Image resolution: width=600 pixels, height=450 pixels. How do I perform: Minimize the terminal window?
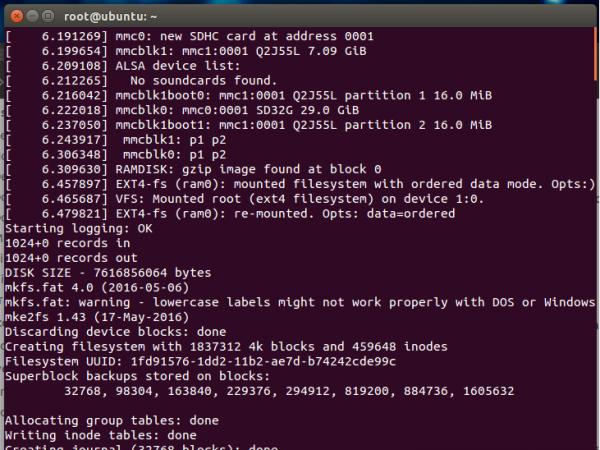(31, 14)
